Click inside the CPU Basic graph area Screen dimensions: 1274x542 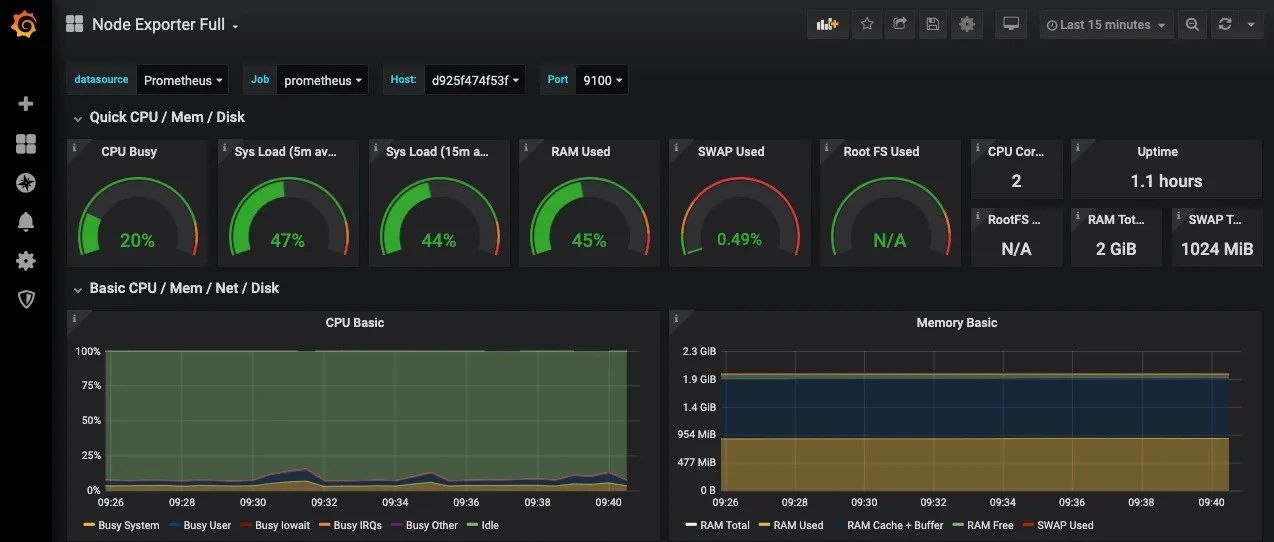point(366,420)
